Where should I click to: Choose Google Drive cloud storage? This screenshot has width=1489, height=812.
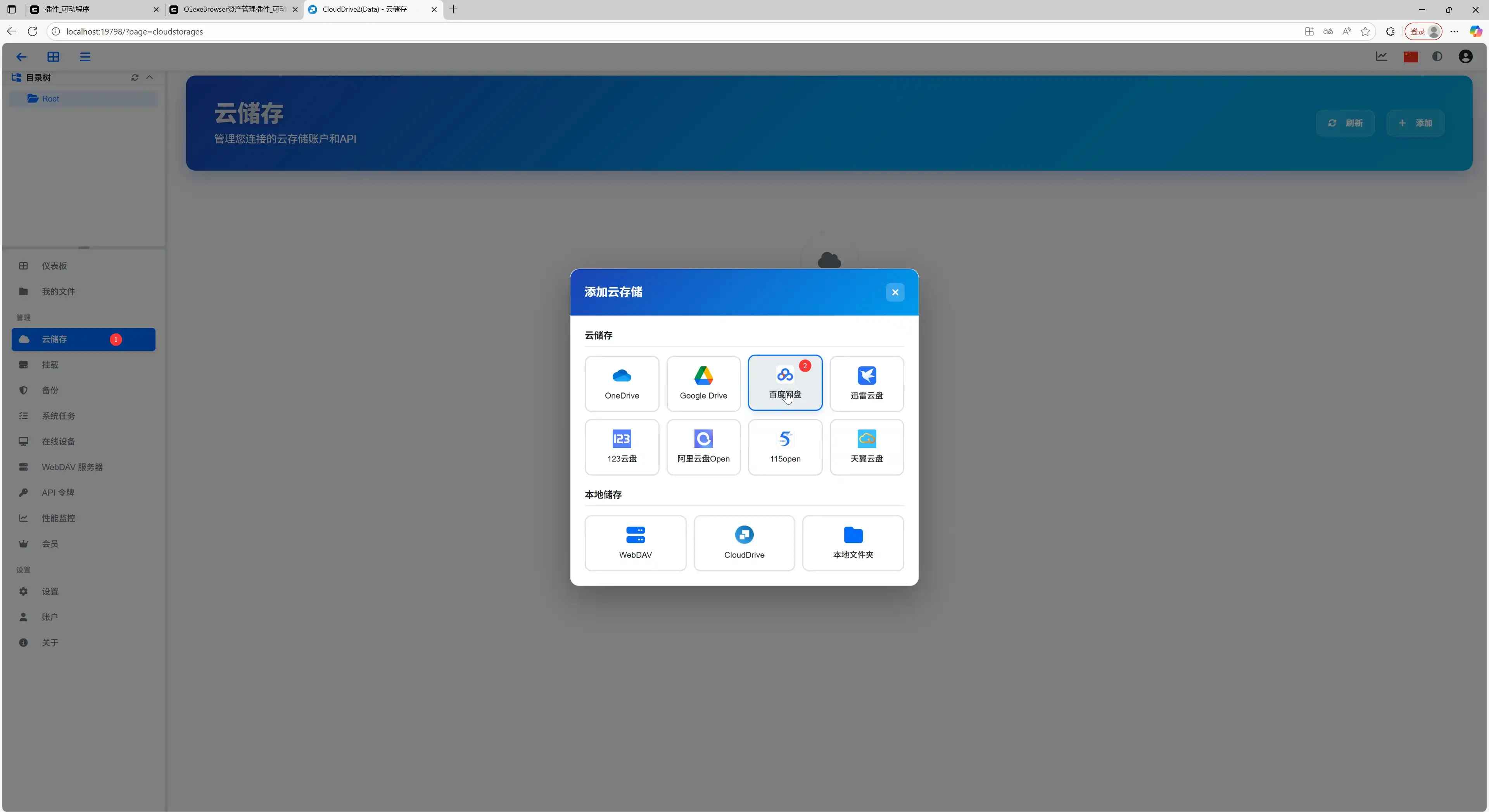pyautogui.click(x=703, y=383)
